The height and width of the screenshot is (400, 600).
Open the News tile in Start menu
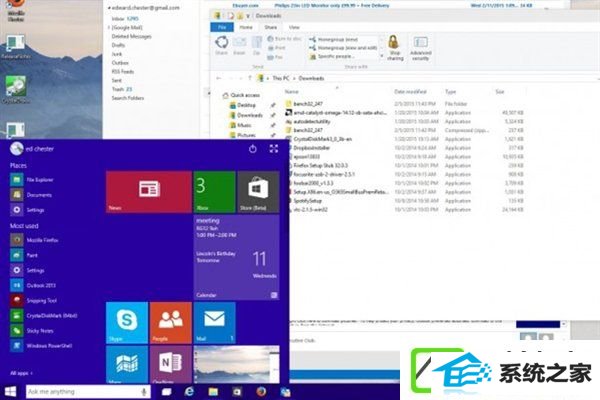[148, 191]
